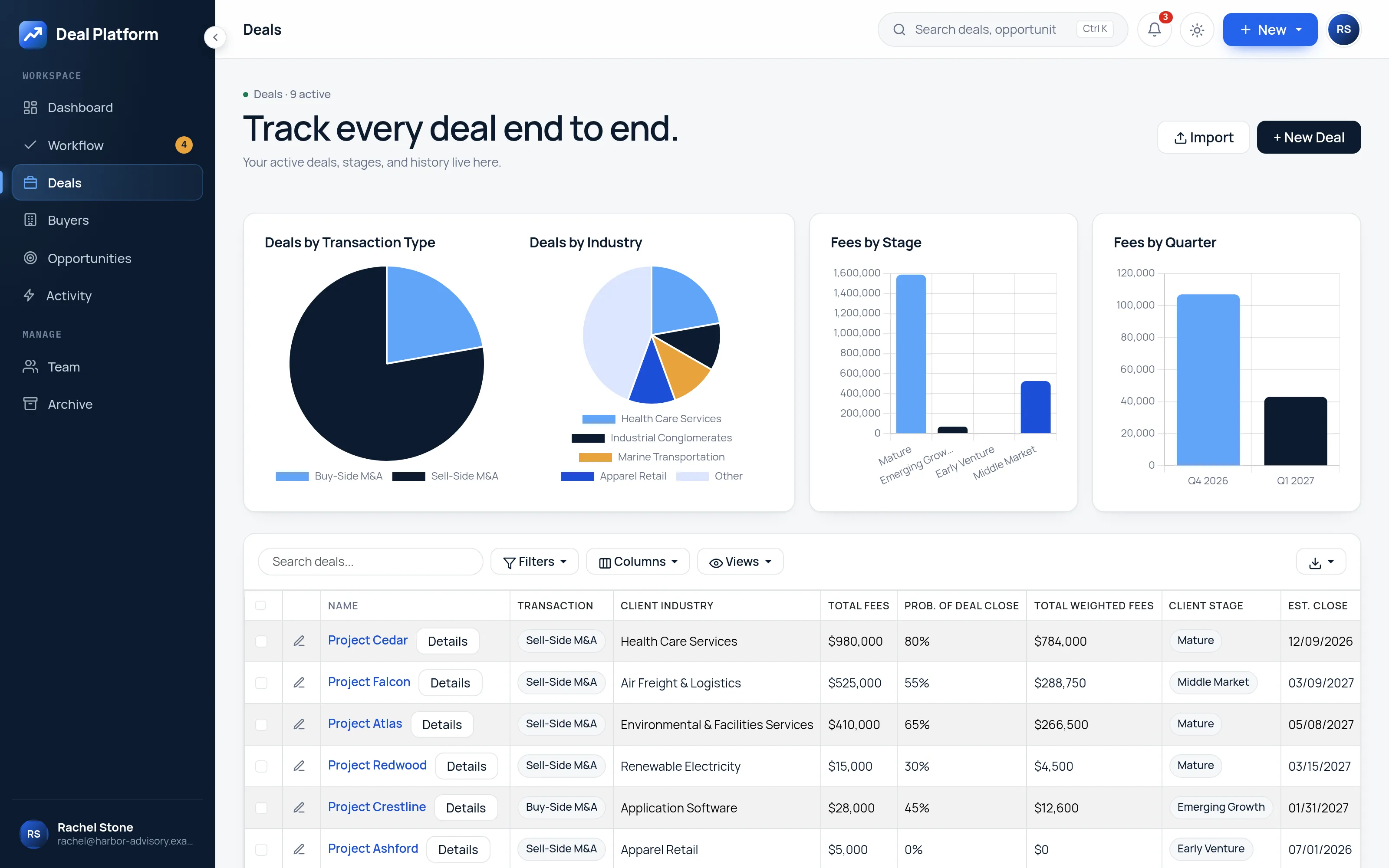Image resolution: width=1389 pixels, height=868 pixels.
Task: Click the RS avatar in the header
Action: pyautogui.click(x=1344, y=30)
